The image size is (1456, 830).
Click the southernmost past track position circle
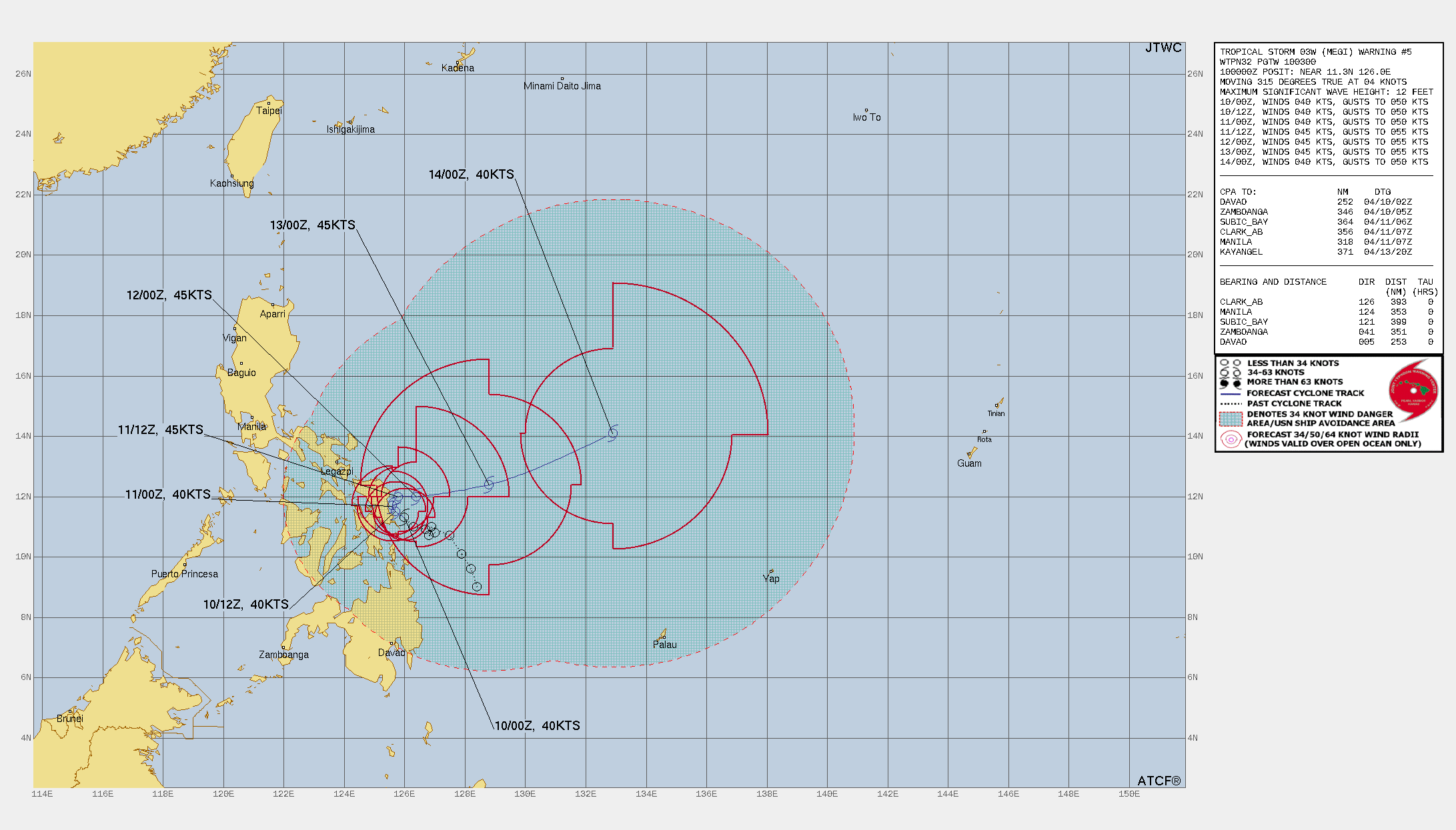click(x=477, y=587)
